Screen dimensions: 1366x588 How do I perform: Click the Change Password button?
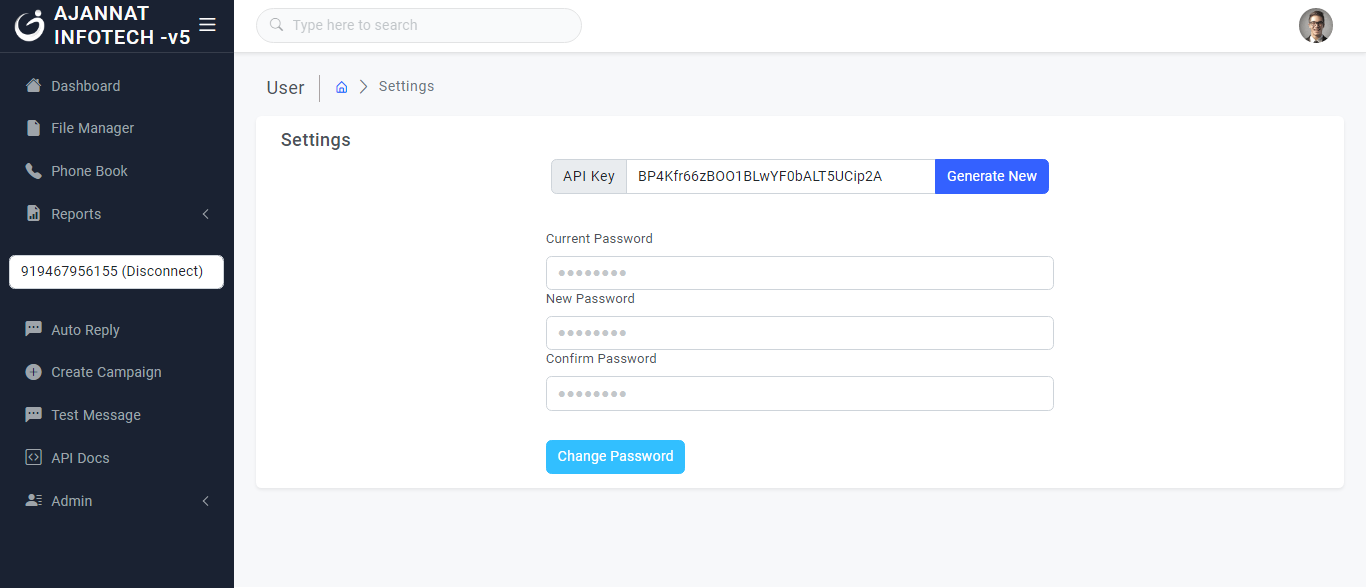pos(615,456)
